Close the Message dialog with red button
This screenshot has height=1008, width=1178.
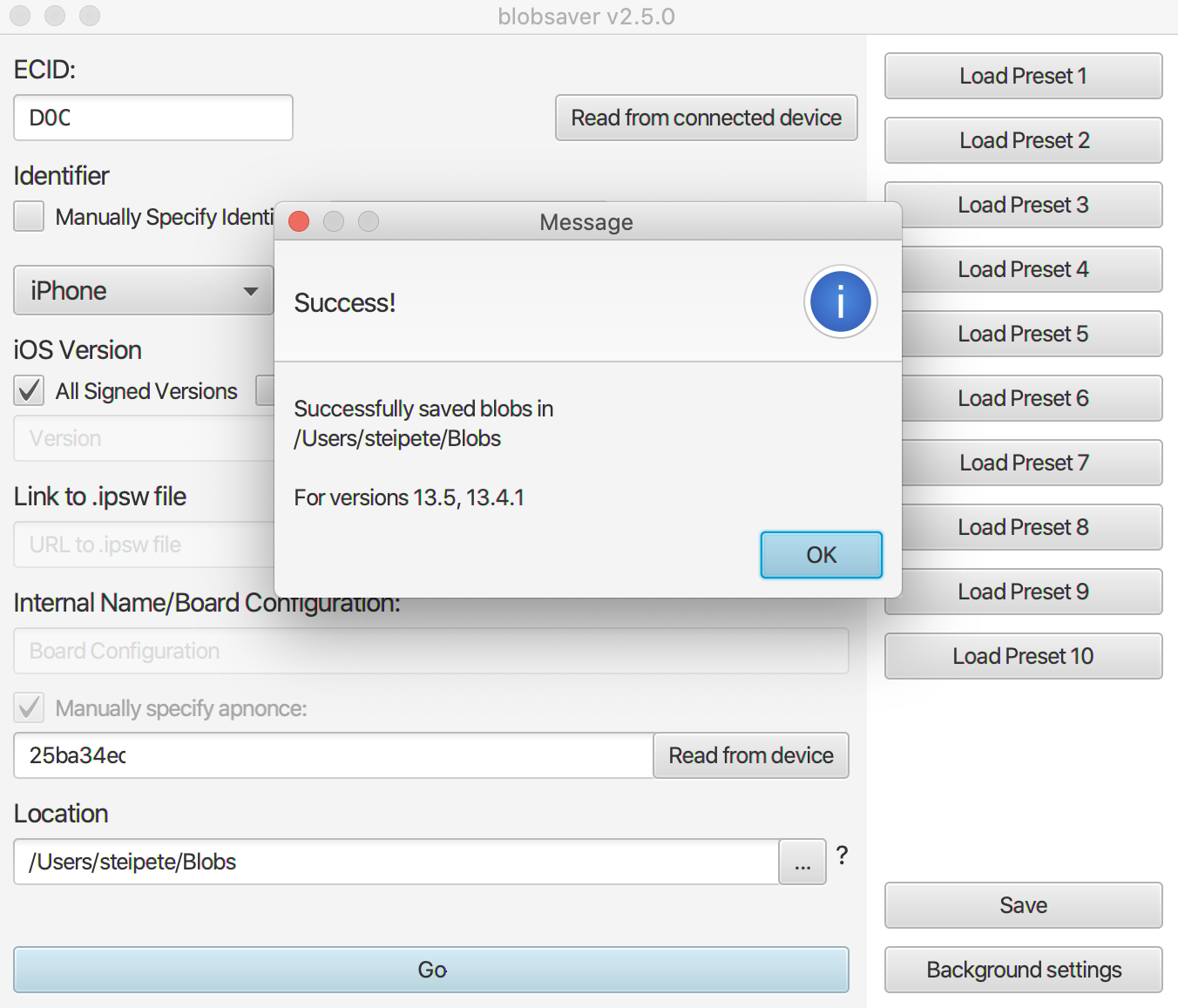coord(299,221)
